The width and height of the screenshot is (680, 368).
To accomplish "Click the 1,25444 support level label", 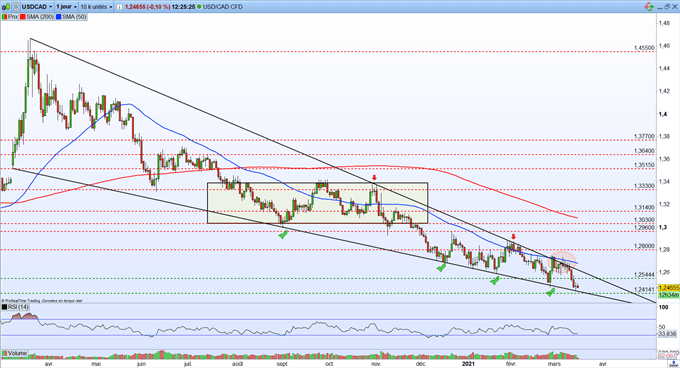I will (644, 275).
